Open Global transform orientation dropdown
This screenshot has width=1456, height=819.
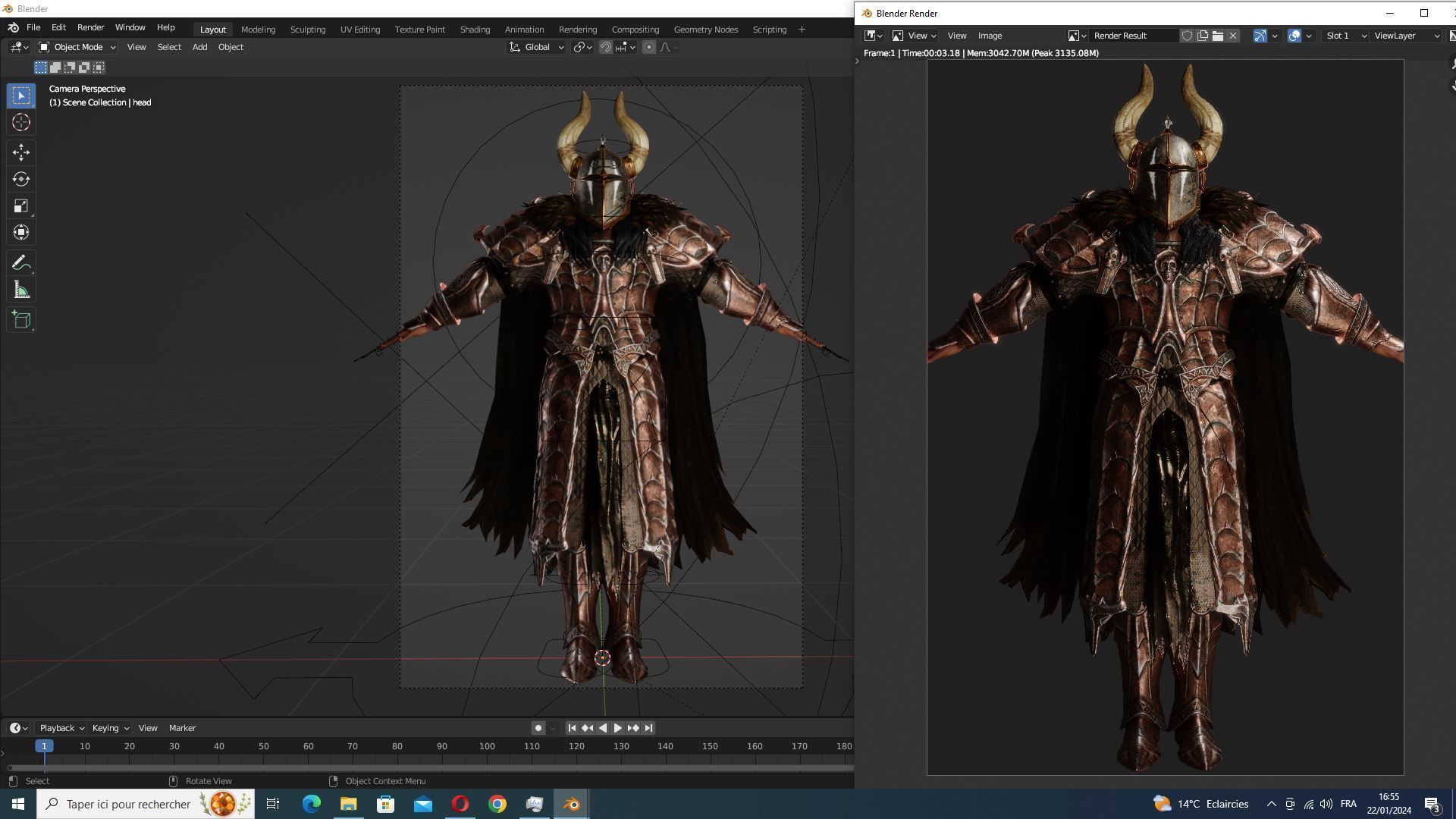(x=537, y=47)
